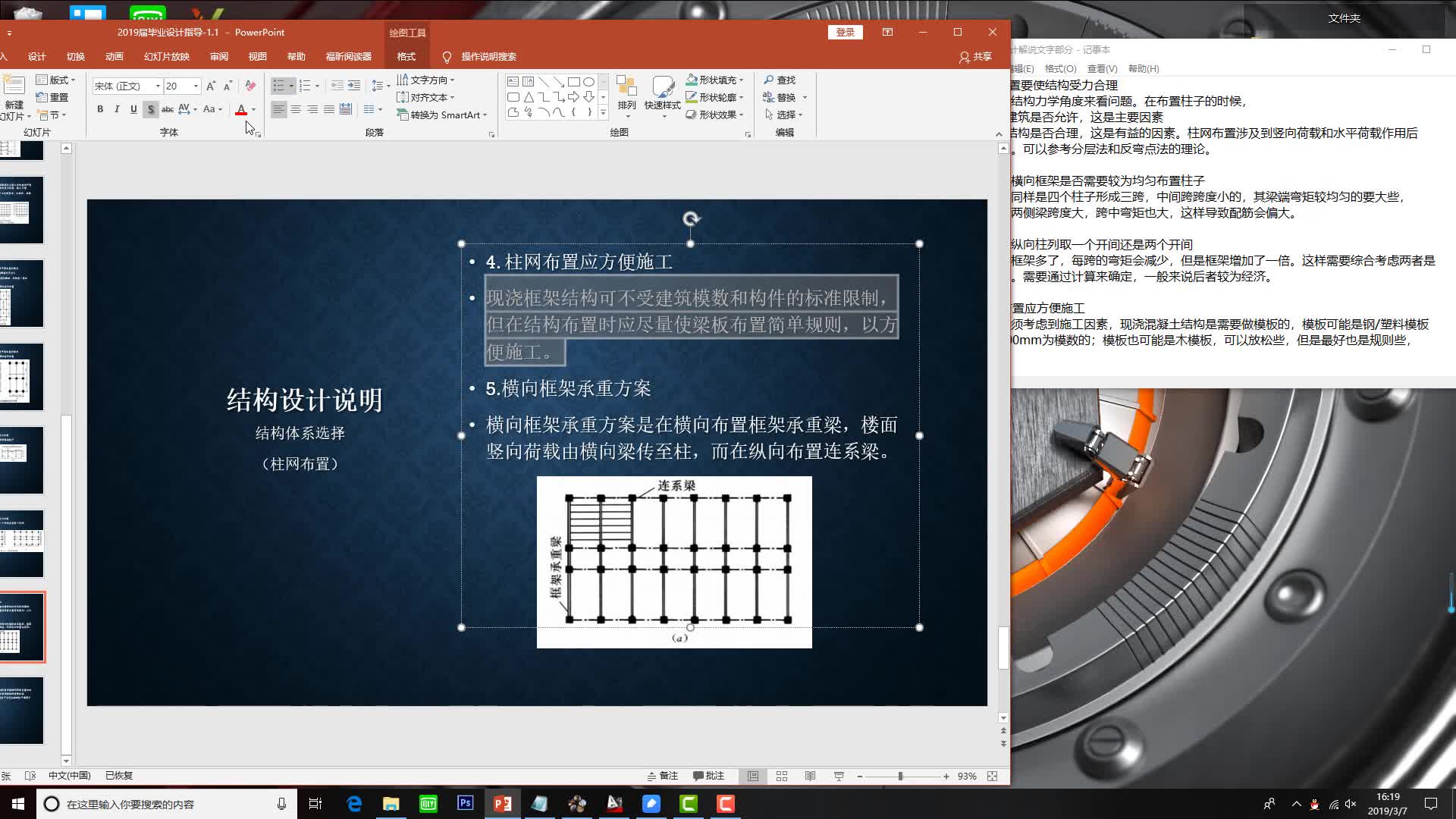
Task: Open the Design tab
Action: pos(37,57)
